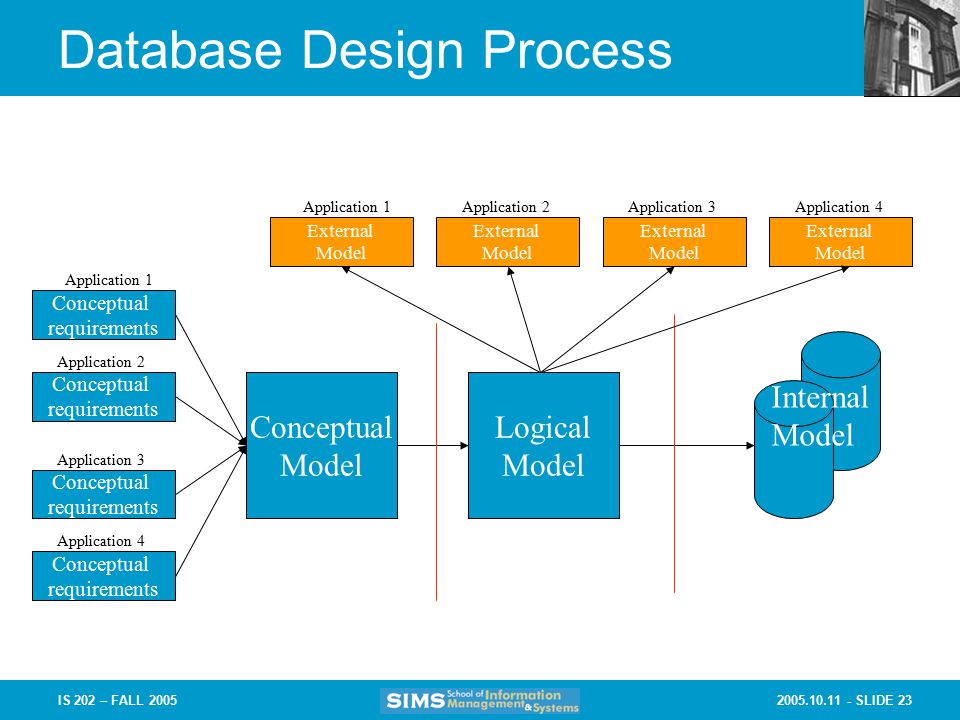Select Application 4 label above the Conceptual requirements box
Image resolution: width=960 pixels, height=720 pixels.
101,541
